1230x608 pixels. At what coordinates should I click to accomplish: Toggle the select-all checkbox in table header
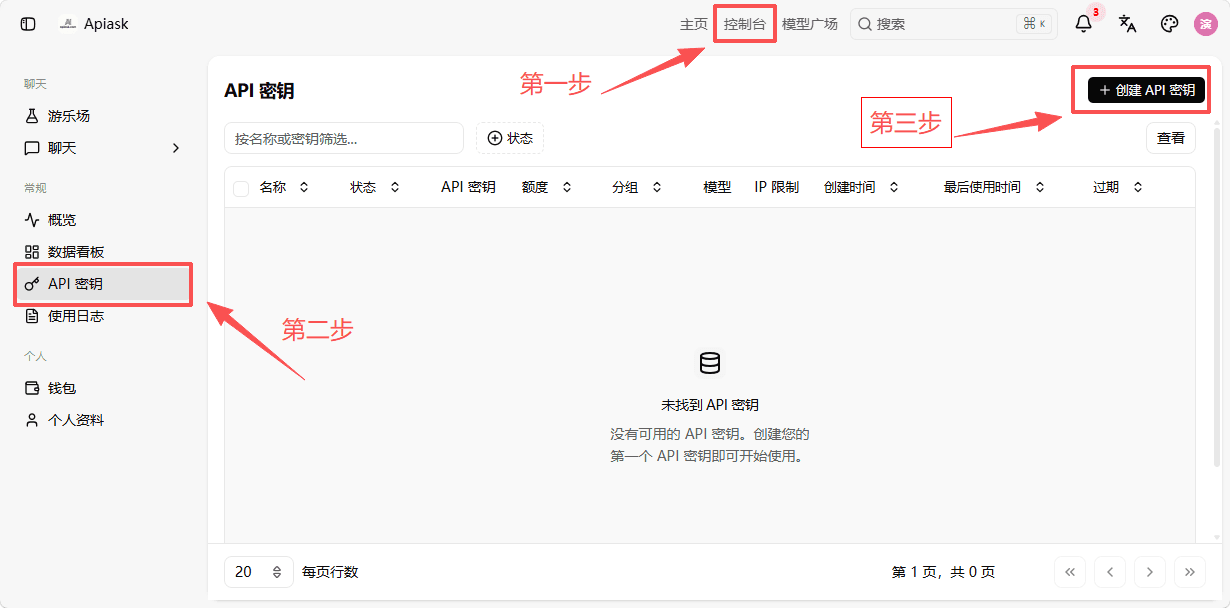[241, 188]
